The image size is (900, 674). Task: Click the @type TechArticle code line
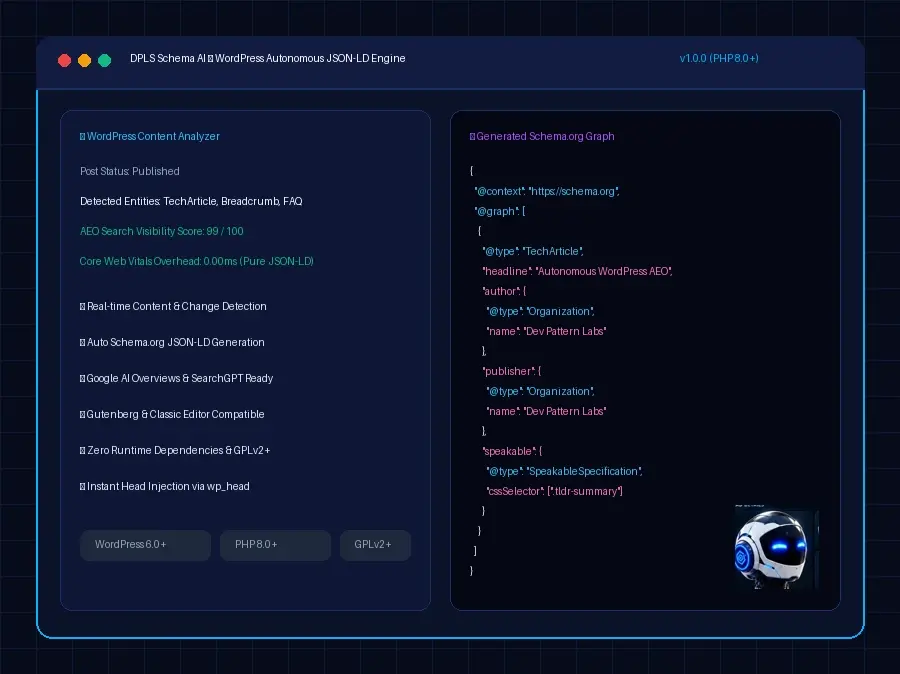533,251
